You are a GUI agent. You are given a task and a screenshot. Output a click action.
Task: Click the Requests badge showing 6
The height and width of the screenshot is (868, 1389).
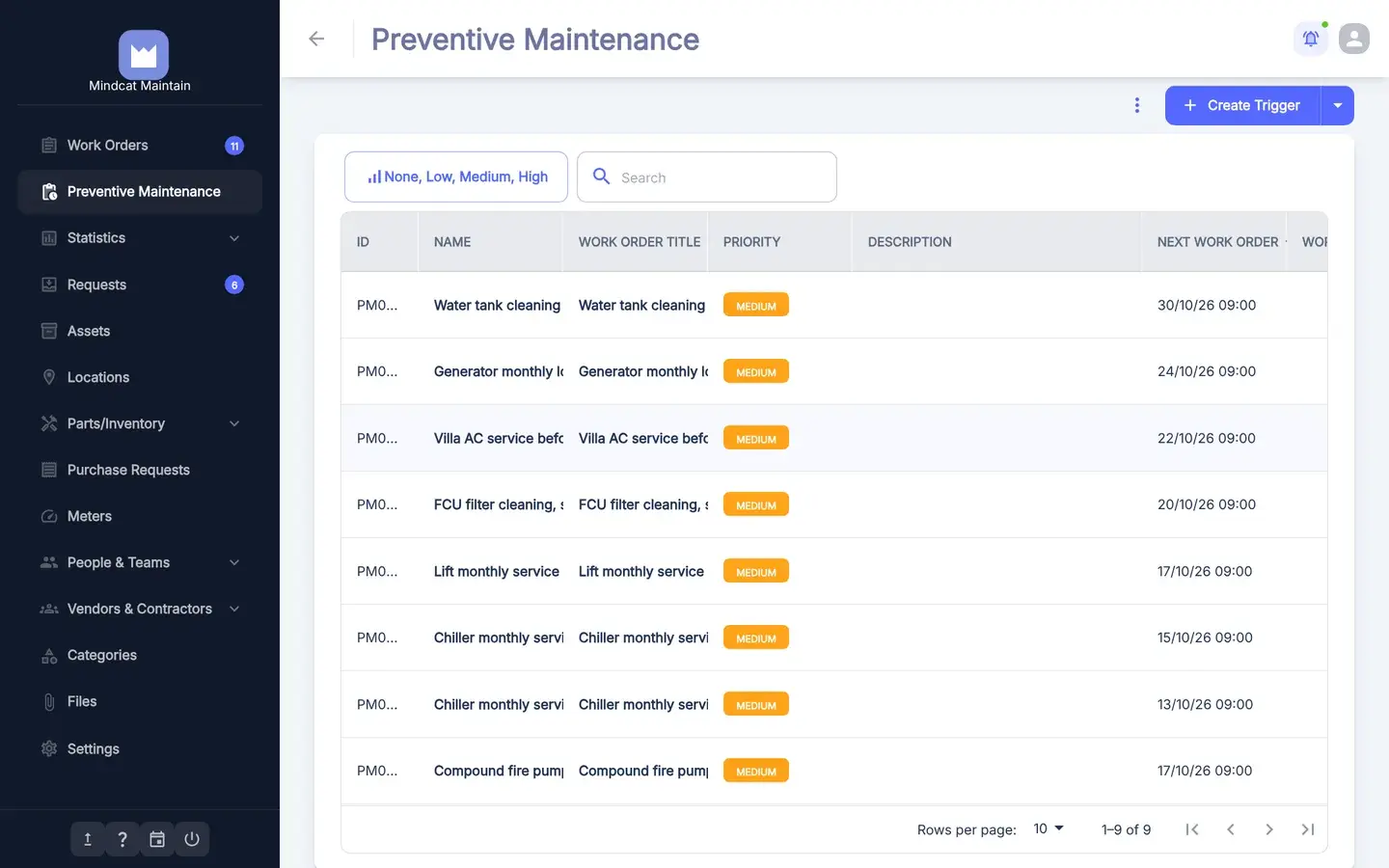(x=234, y=285)
